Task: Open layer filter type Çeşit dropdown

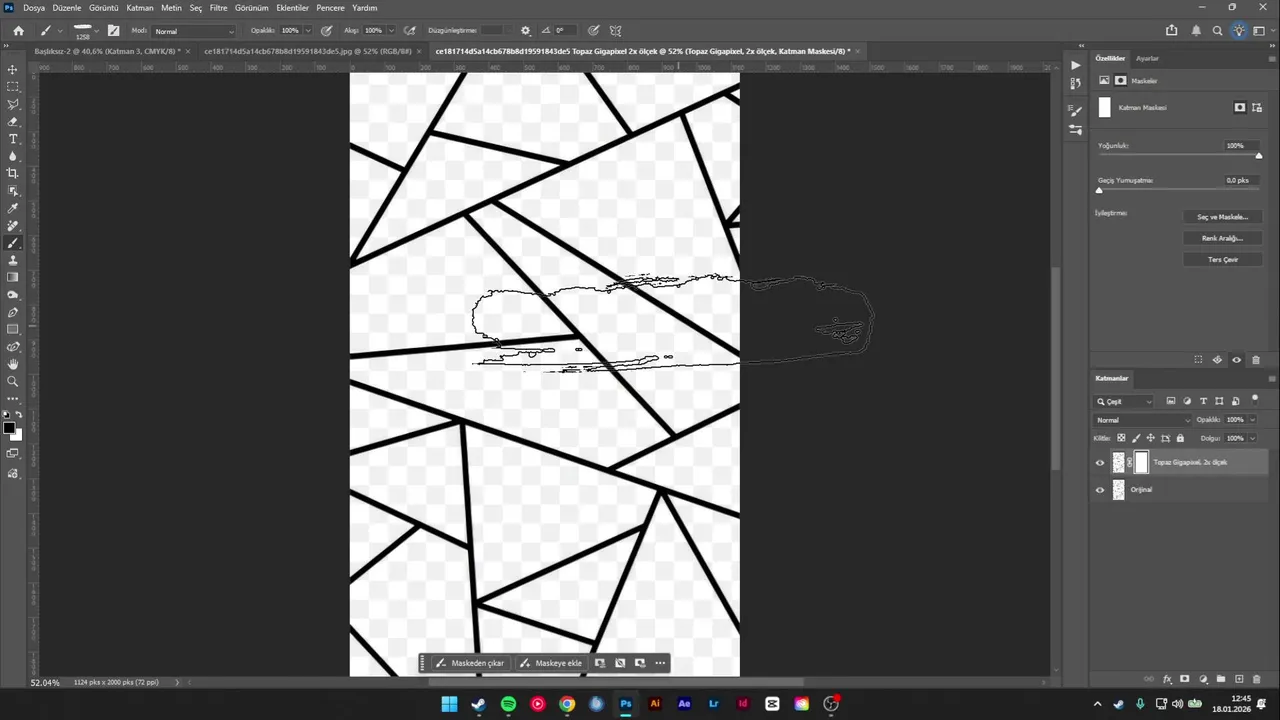Action: pos(1125,401)
